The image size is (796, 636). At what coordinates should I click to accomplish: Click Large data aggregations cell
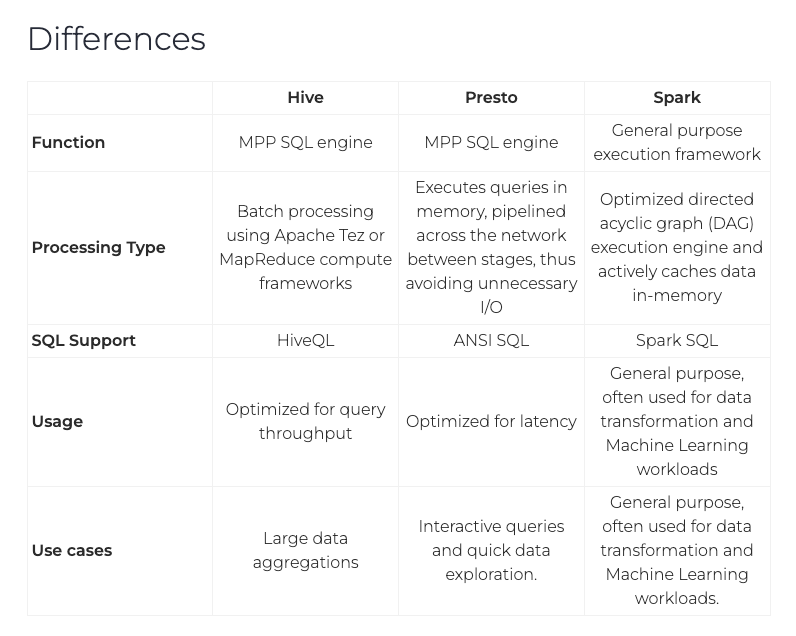point(305,551)
